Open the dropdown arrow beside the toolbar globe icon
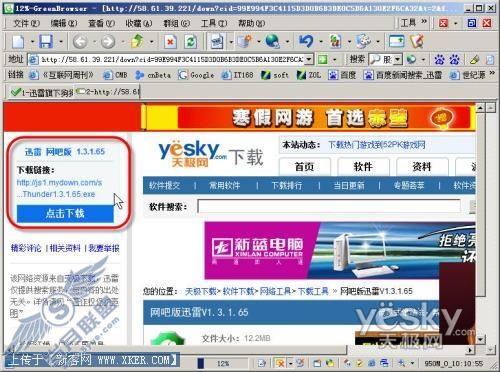 click(x=287, y=42)
